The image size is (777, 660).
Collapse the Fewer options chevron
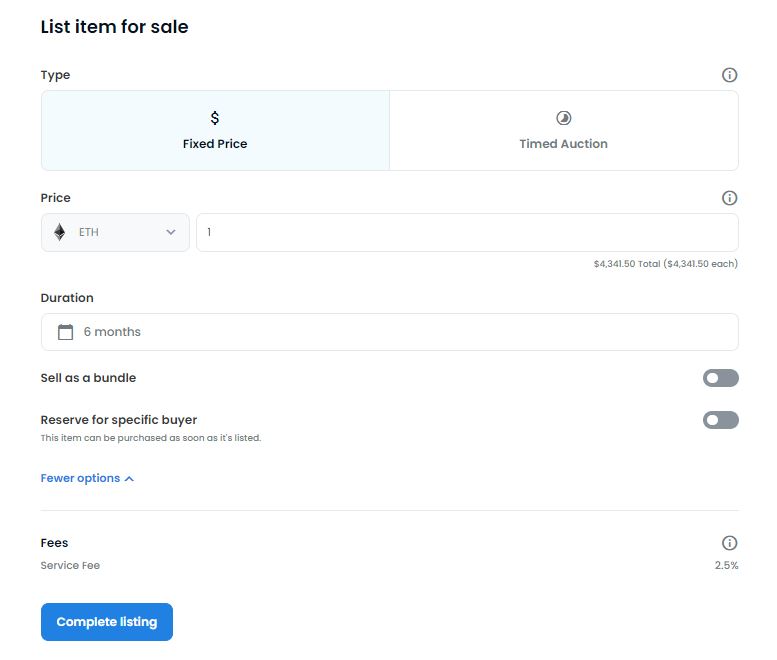(129, 479)
